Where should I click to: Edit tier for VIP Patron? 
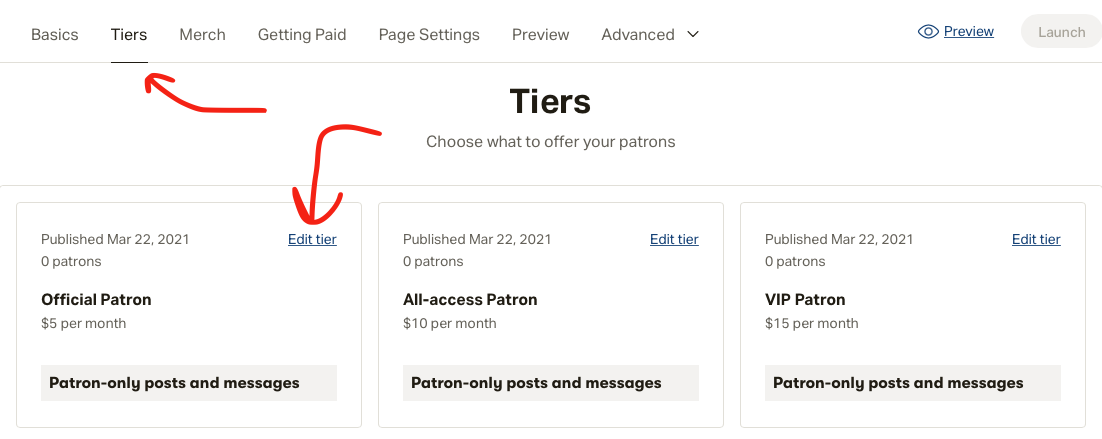(x=1036, y=239)
